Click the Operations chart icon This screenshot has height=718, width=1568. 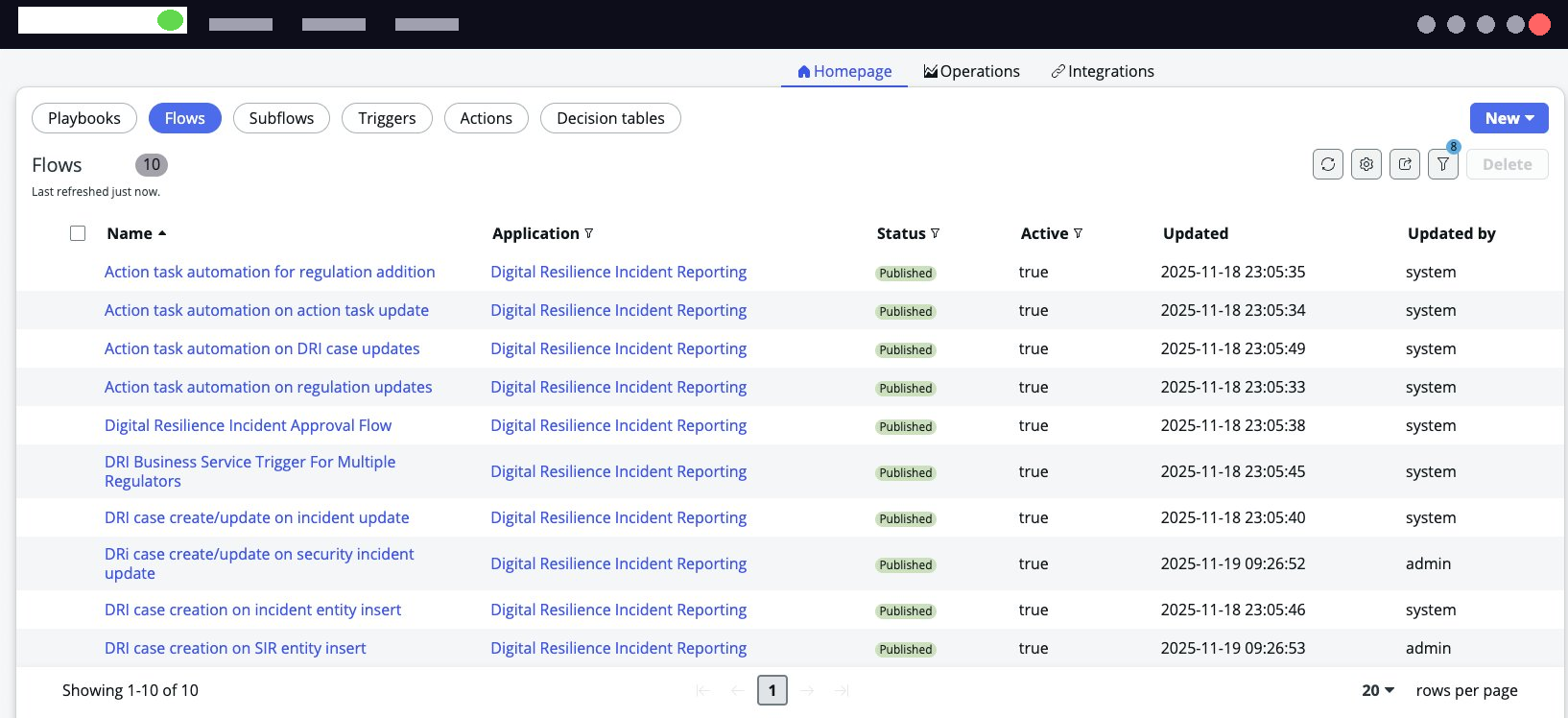click(931, 72)
